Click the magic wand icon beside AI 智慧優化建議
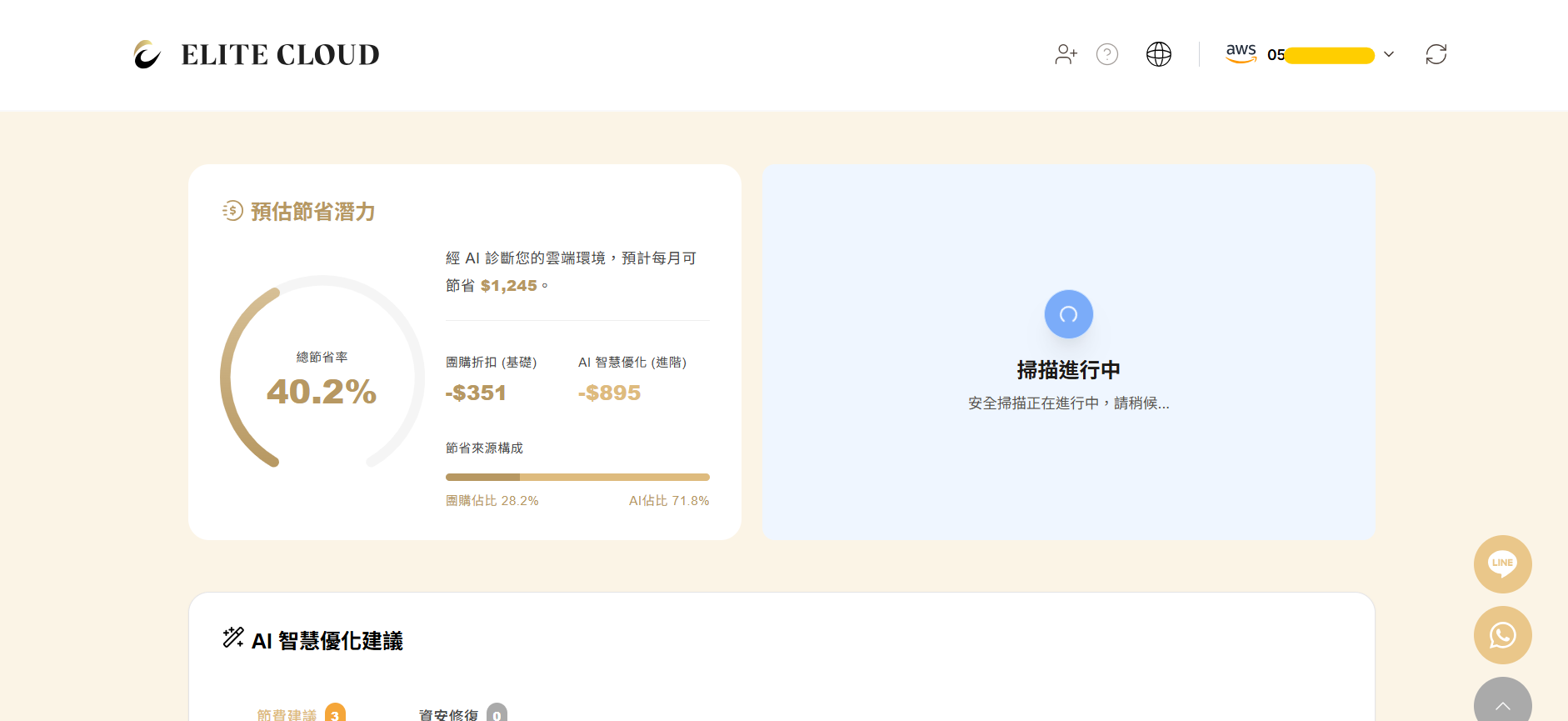 click(x=233, y=638)
